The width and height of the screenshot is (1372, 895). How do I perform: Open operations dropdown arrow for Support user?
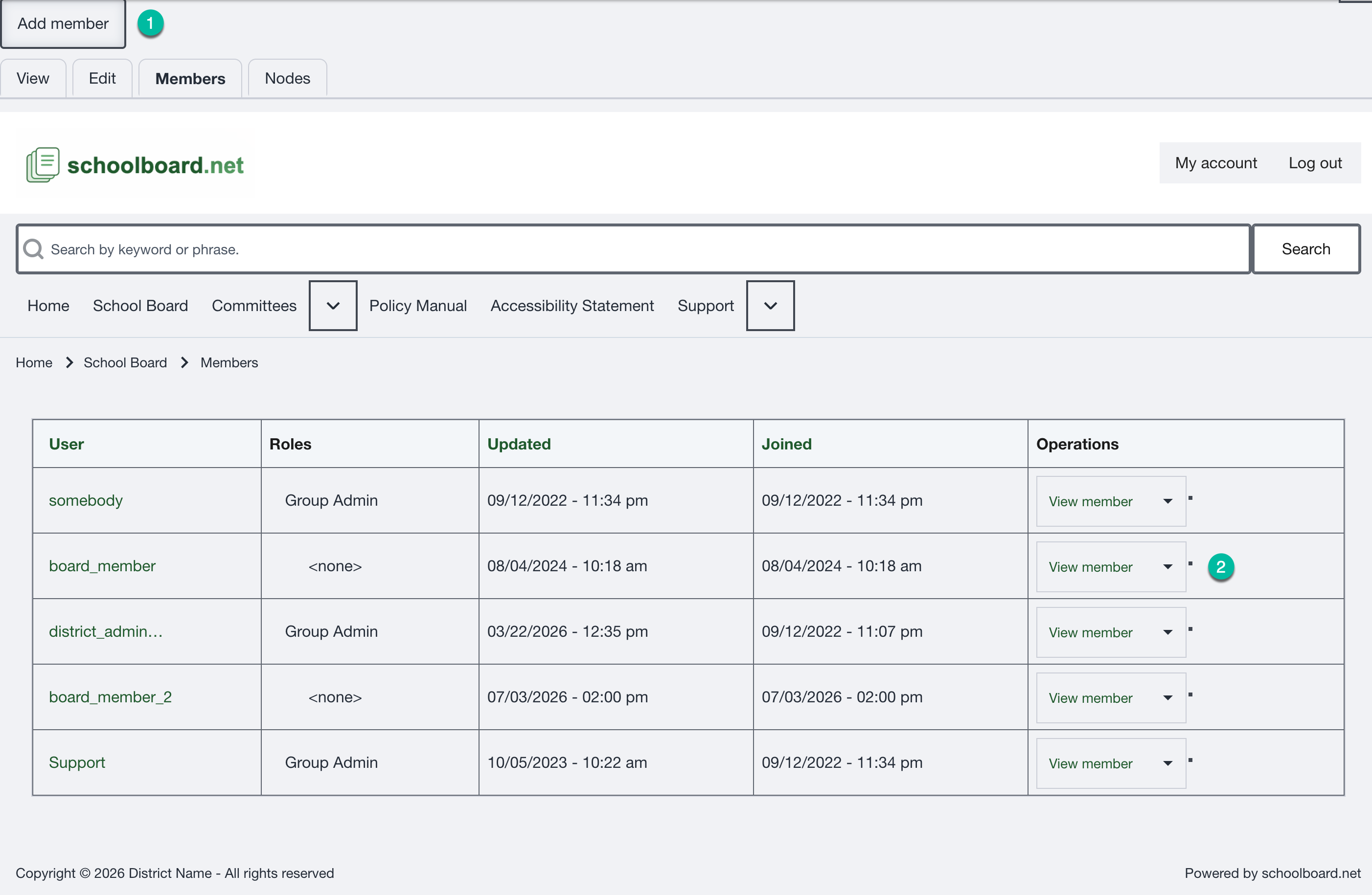pyautogui.click(x=1168, y=763)
